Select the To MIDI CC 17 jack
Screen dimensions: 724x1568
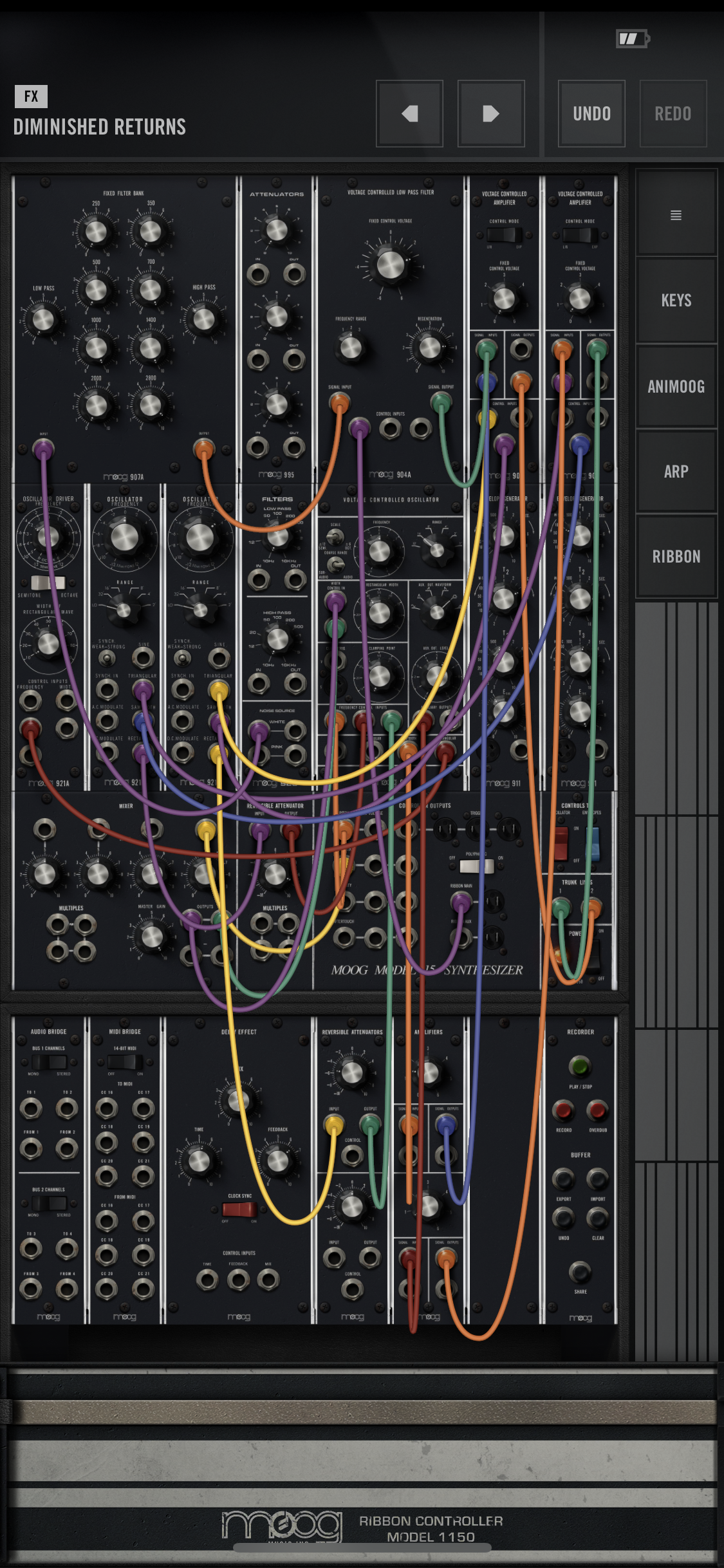point(143,1108)
